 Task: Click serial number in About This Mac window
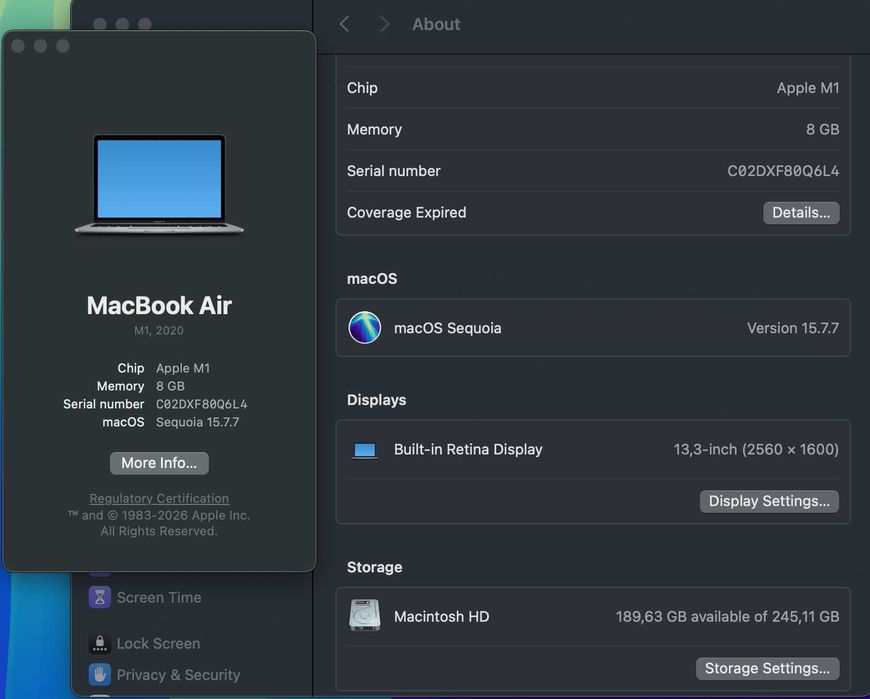point(201,404)
